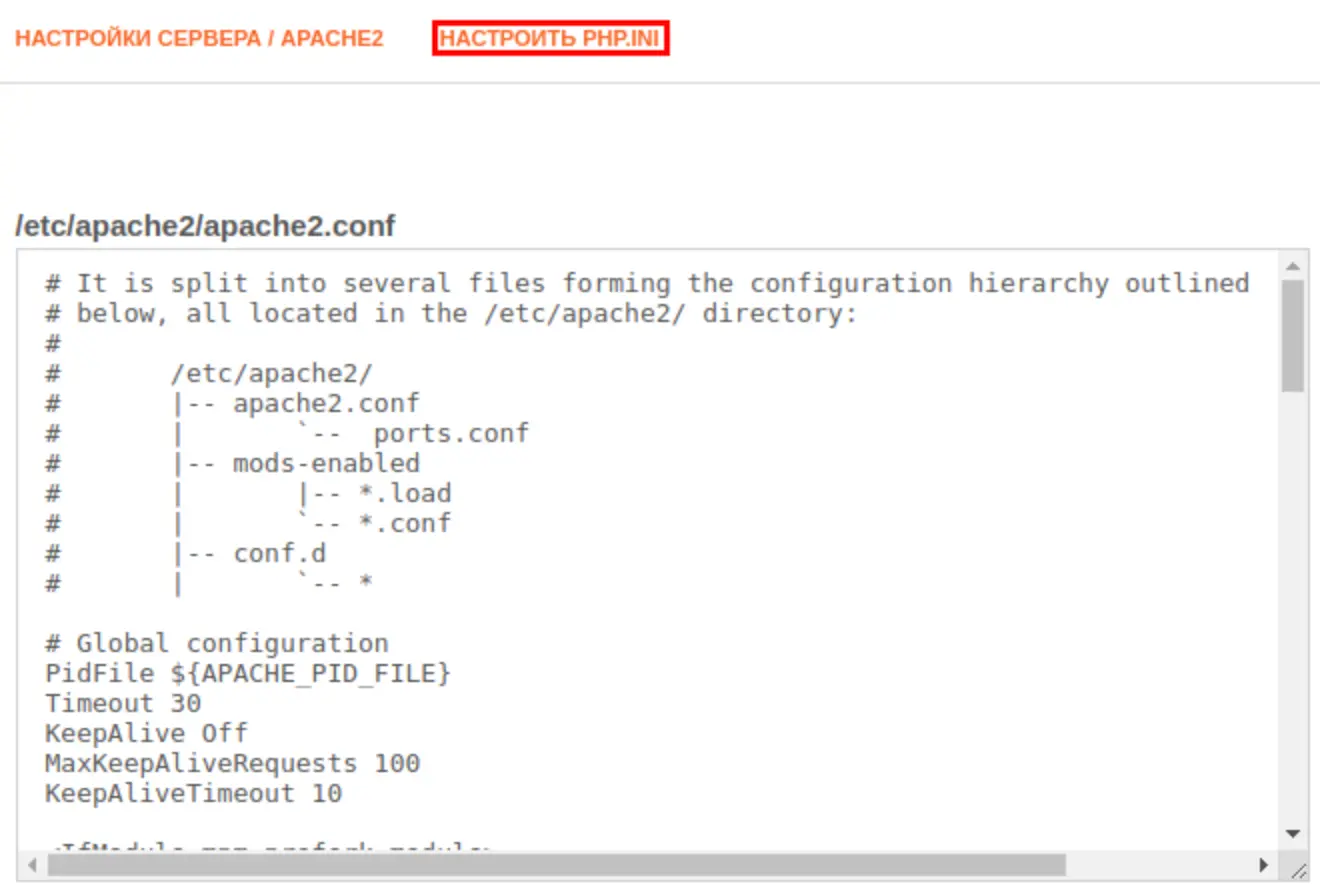Image resolution: width=1320 pixels, height=896 pixels.
Task: Click the horizontal scrollbar left arrow
Action: tap(31, 864)
